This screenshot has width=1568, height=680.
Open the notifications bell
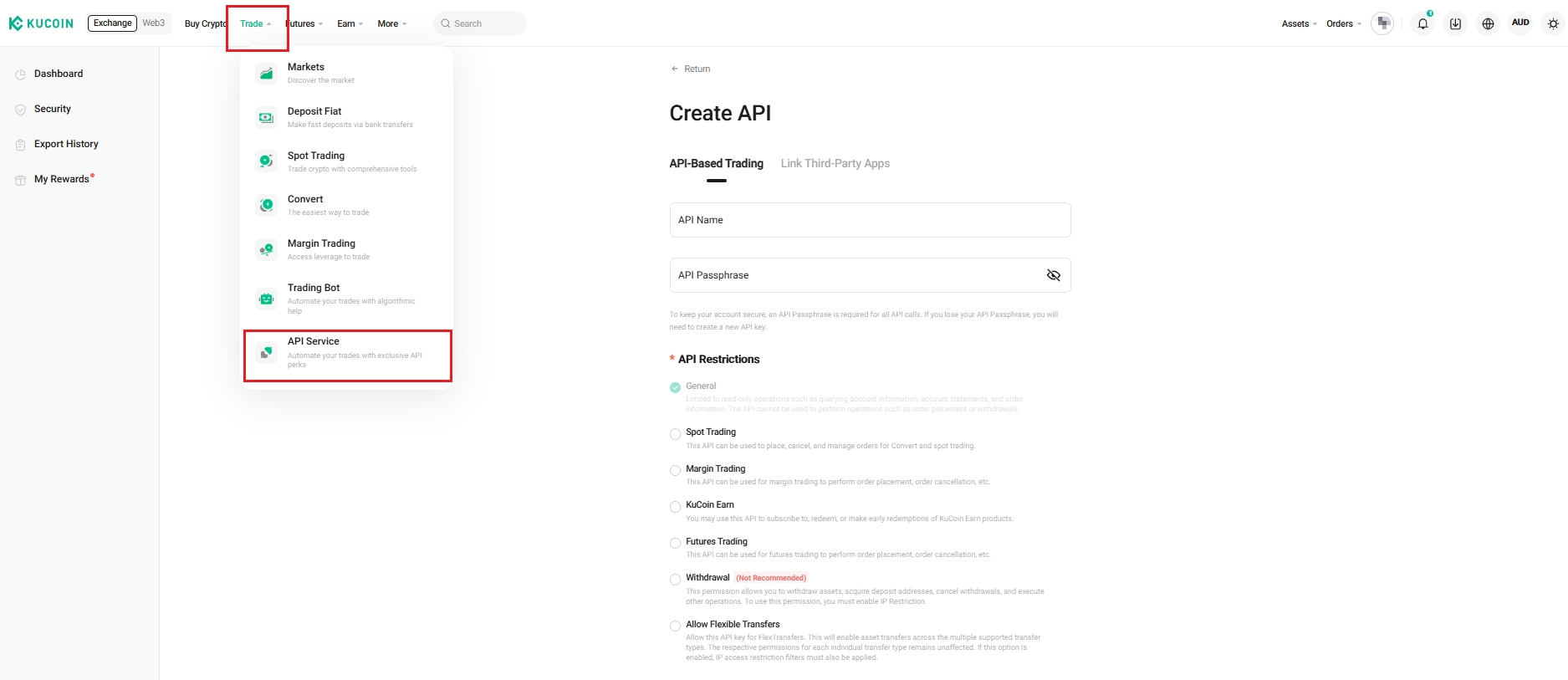(1422, 23)
